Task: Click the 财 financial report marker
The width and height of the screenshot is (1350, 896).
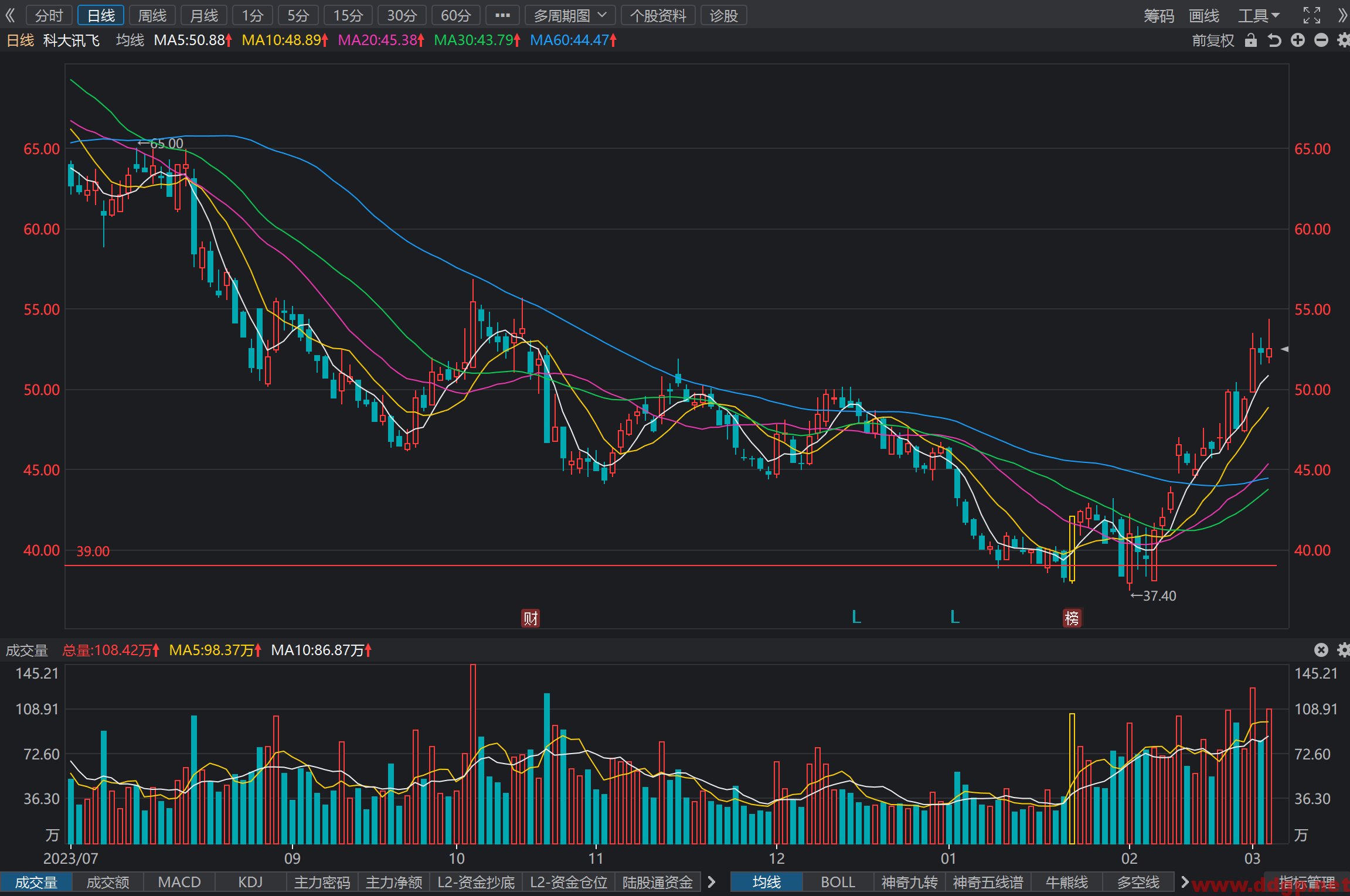Action: click(531, 618)
